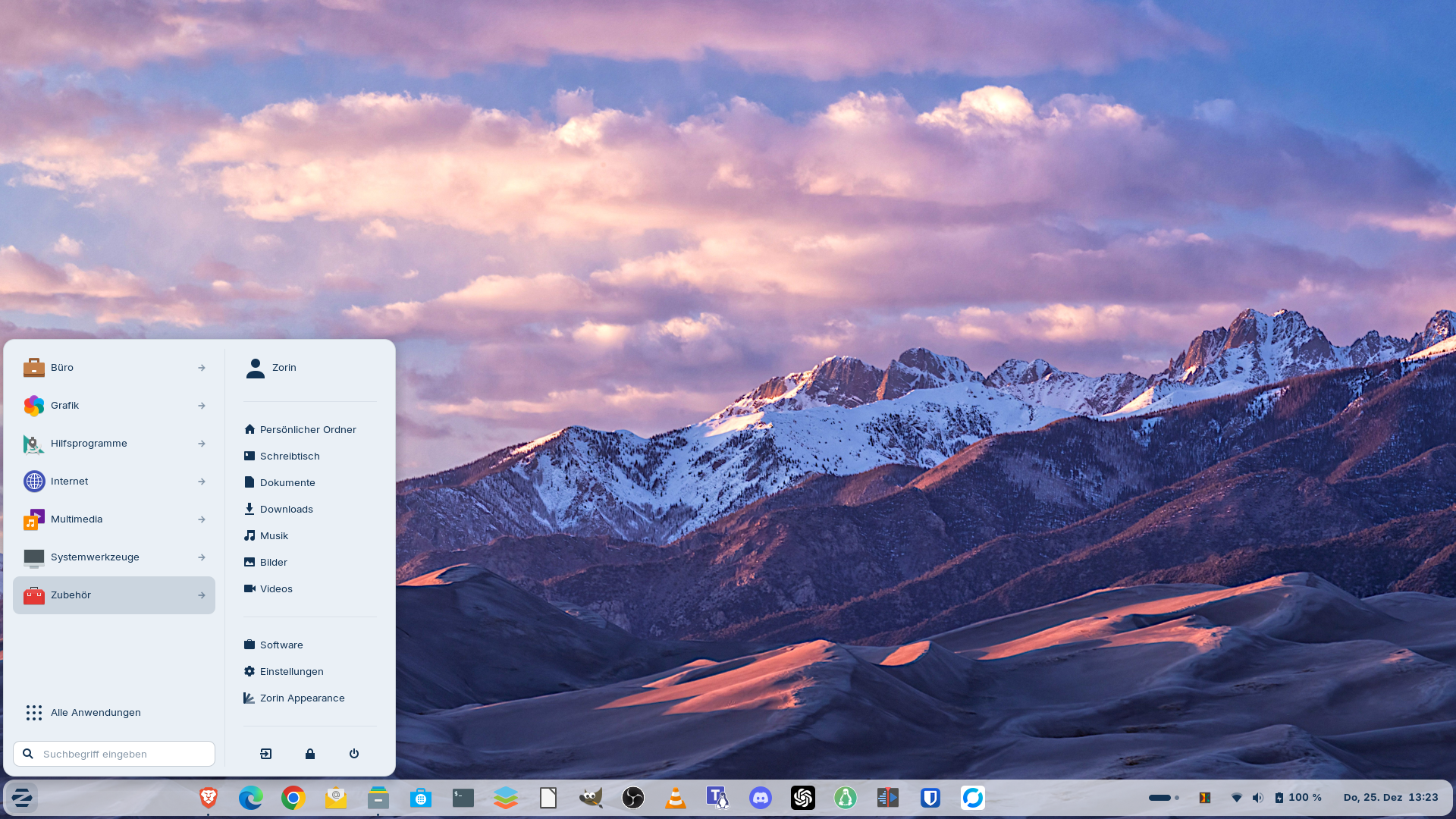Mute audio via the speaker tray icon
The image size is (1456, 819).
click(1260, 797)
